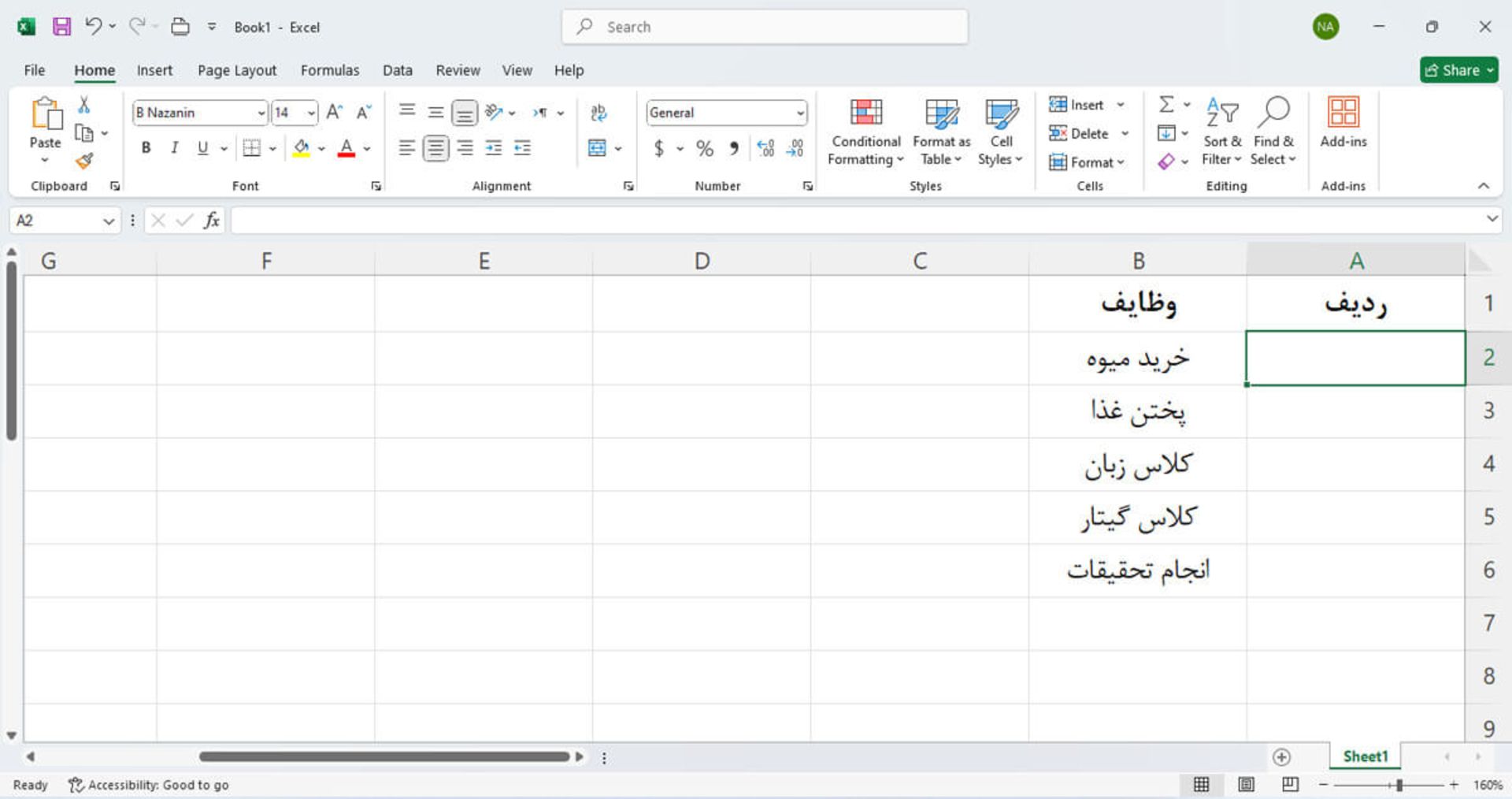1512x799 pixels.
Task: Toggle wrap text alignment
Action: click(x=599, y=113)
